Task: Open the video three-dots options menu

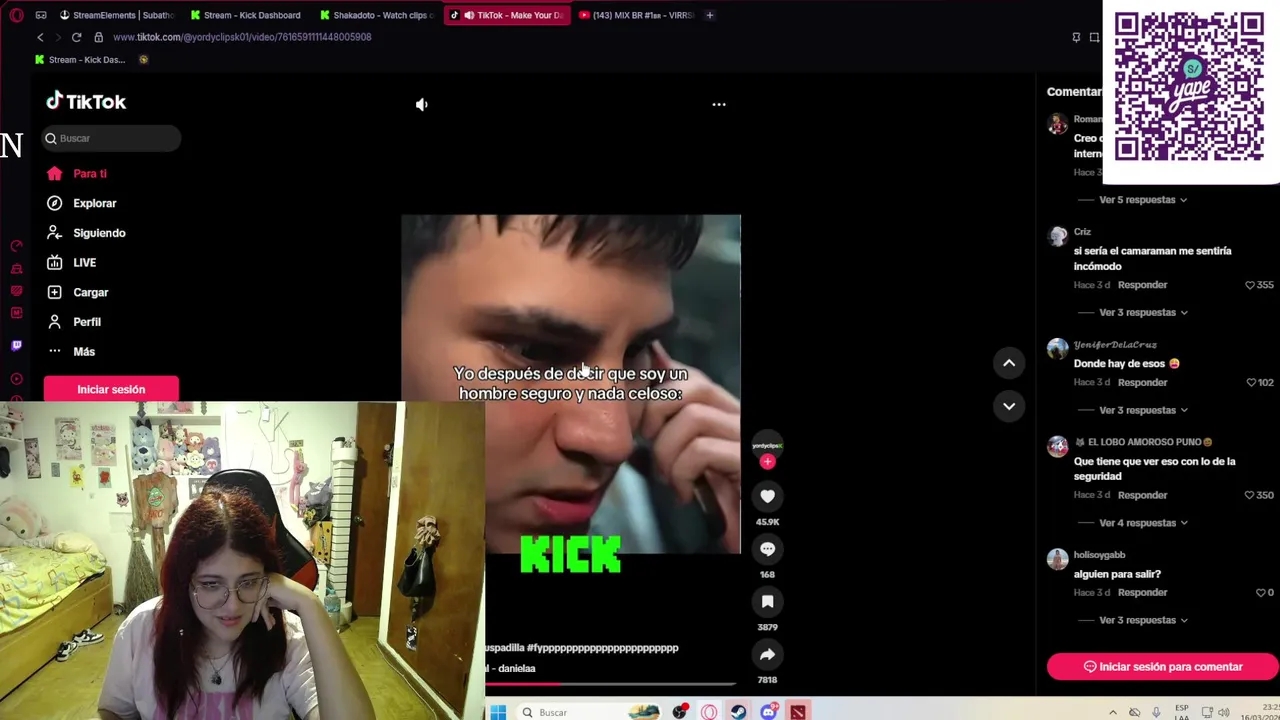Action: [719, 104]
